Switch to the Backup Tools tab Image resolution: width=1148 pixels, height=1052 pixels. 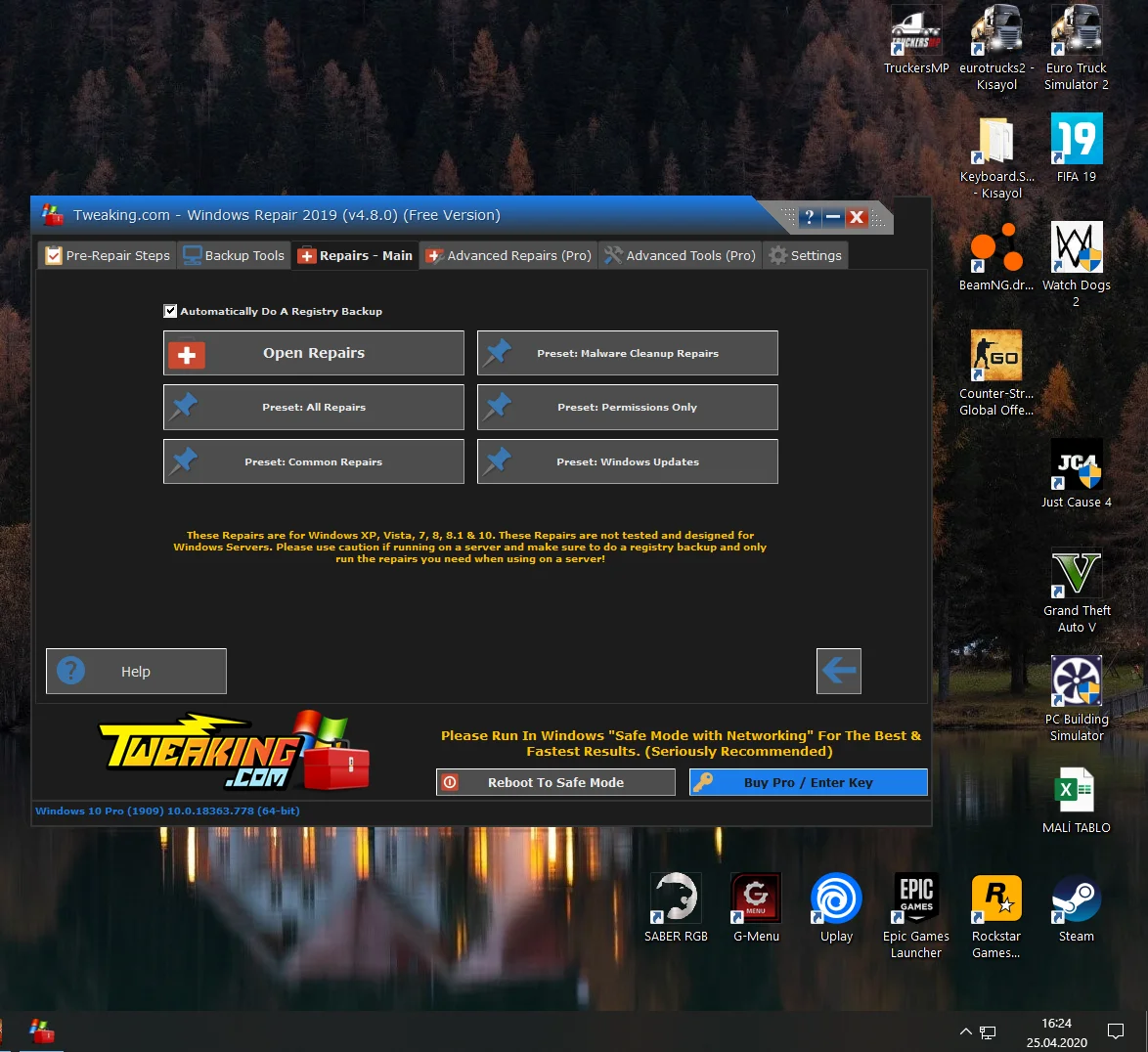234,255
